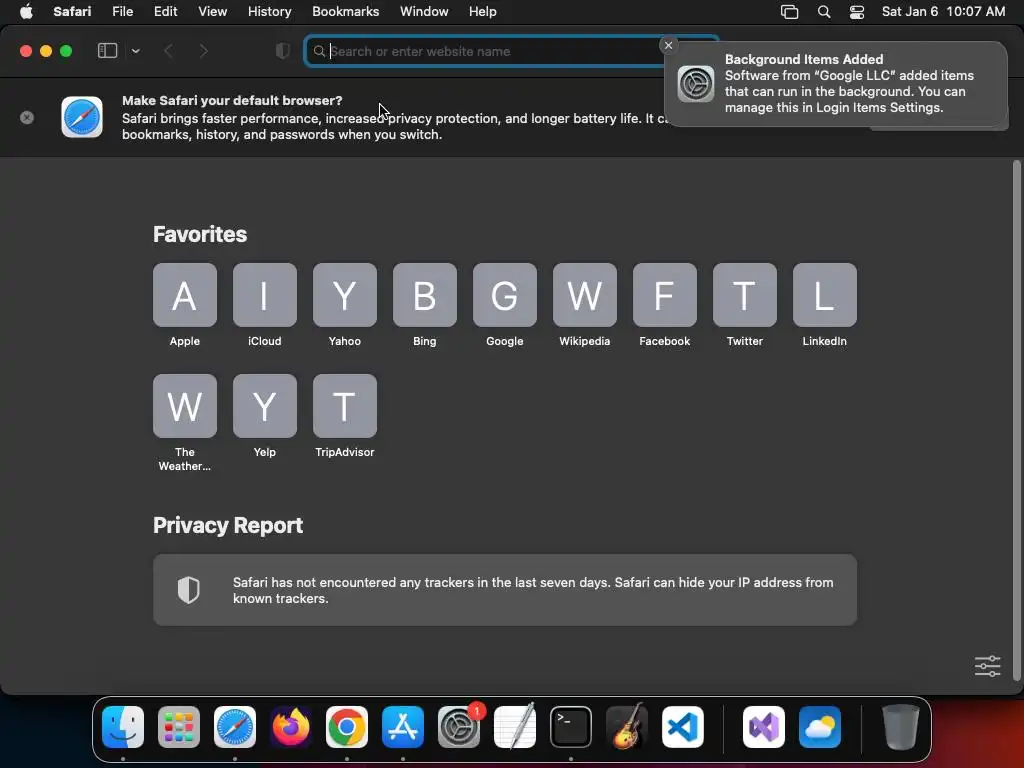
Task: Dismiss the Background Items Added notification
Action: point(668,45)
